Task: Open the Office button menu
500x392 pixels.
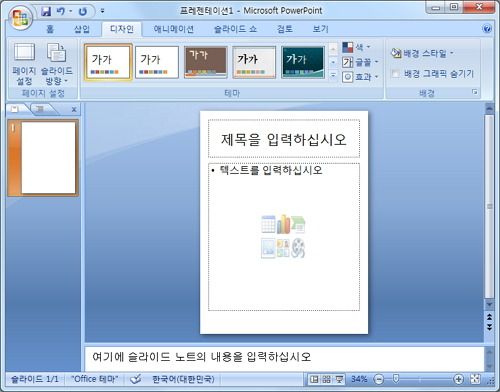Action: (21, 17)
